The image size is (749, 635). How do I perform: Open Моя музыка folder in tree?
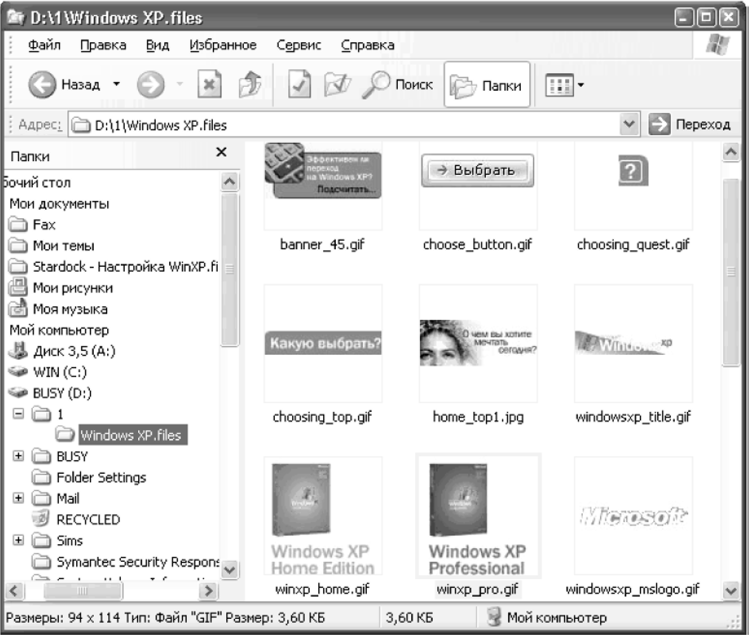tap(58, 309)
